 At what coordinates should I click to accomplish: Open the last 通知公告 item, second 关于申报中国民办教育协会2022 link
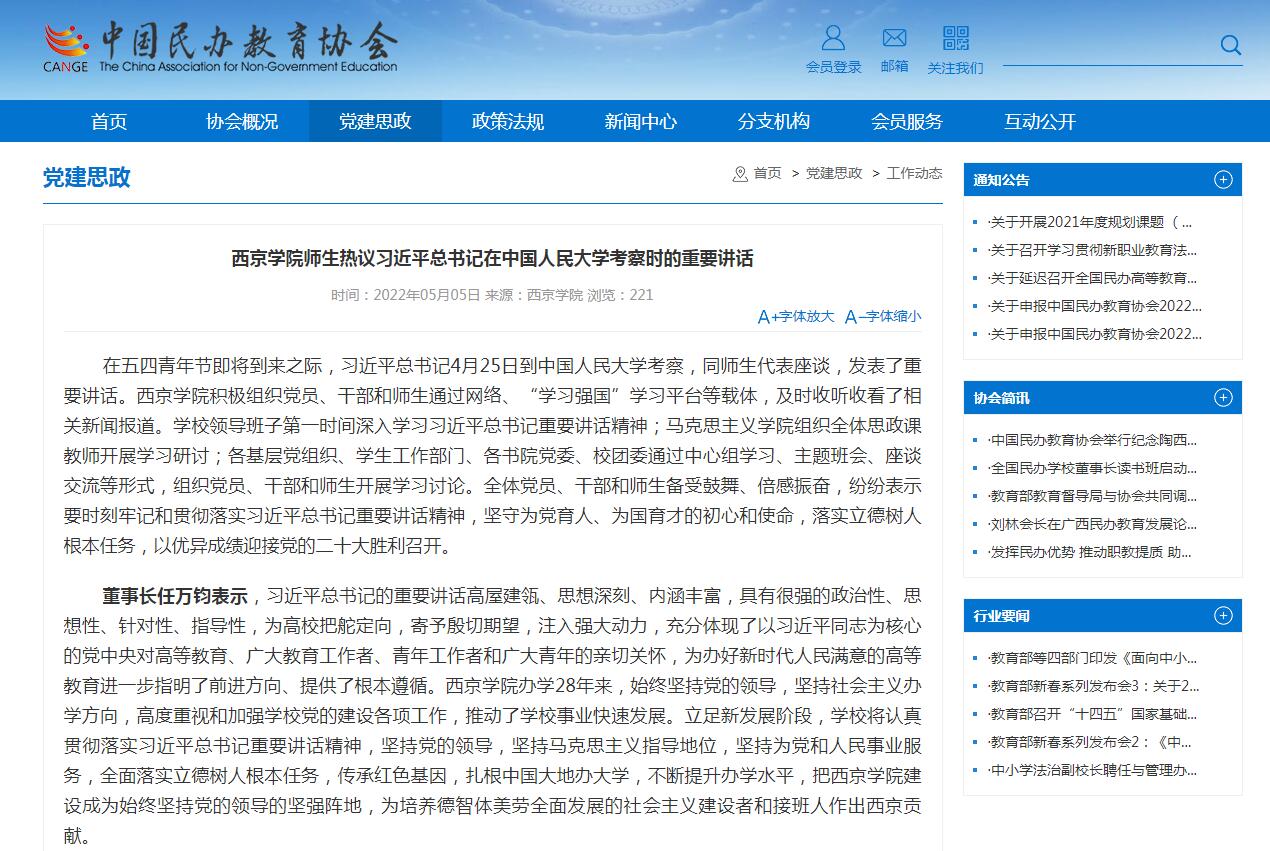point(1095,334)
